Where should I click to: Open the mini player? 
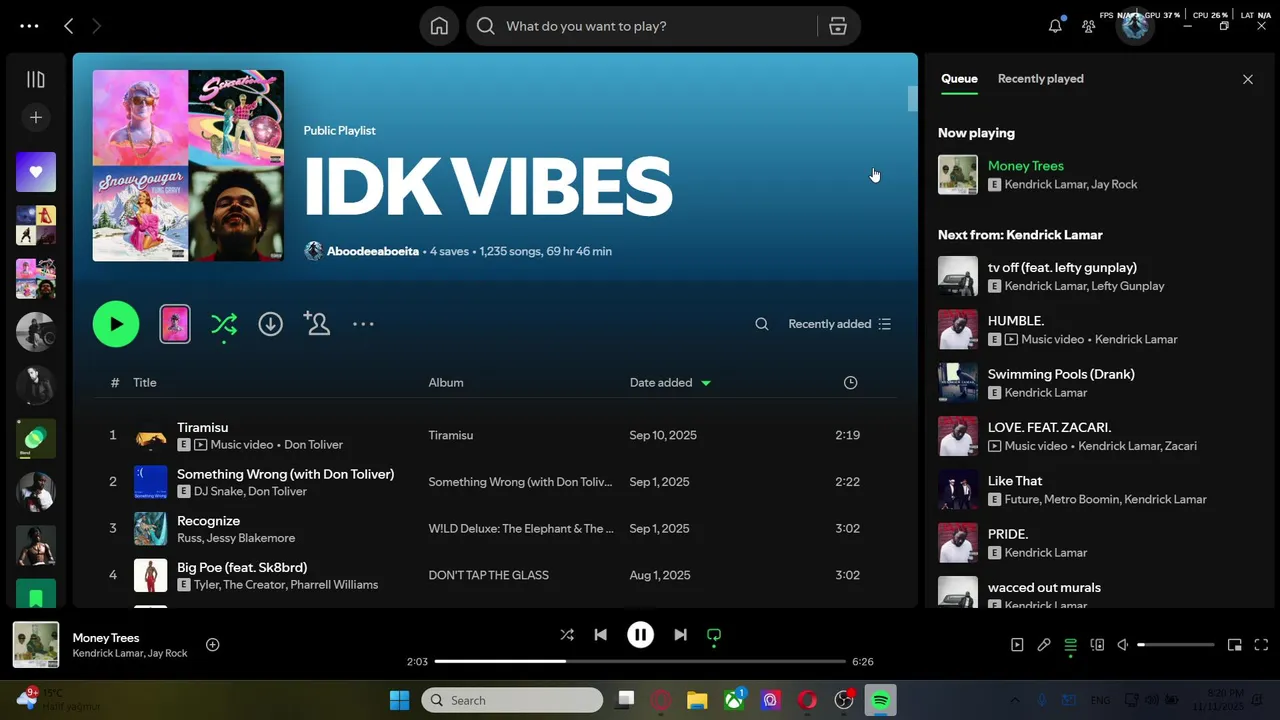coord(1235,645)
